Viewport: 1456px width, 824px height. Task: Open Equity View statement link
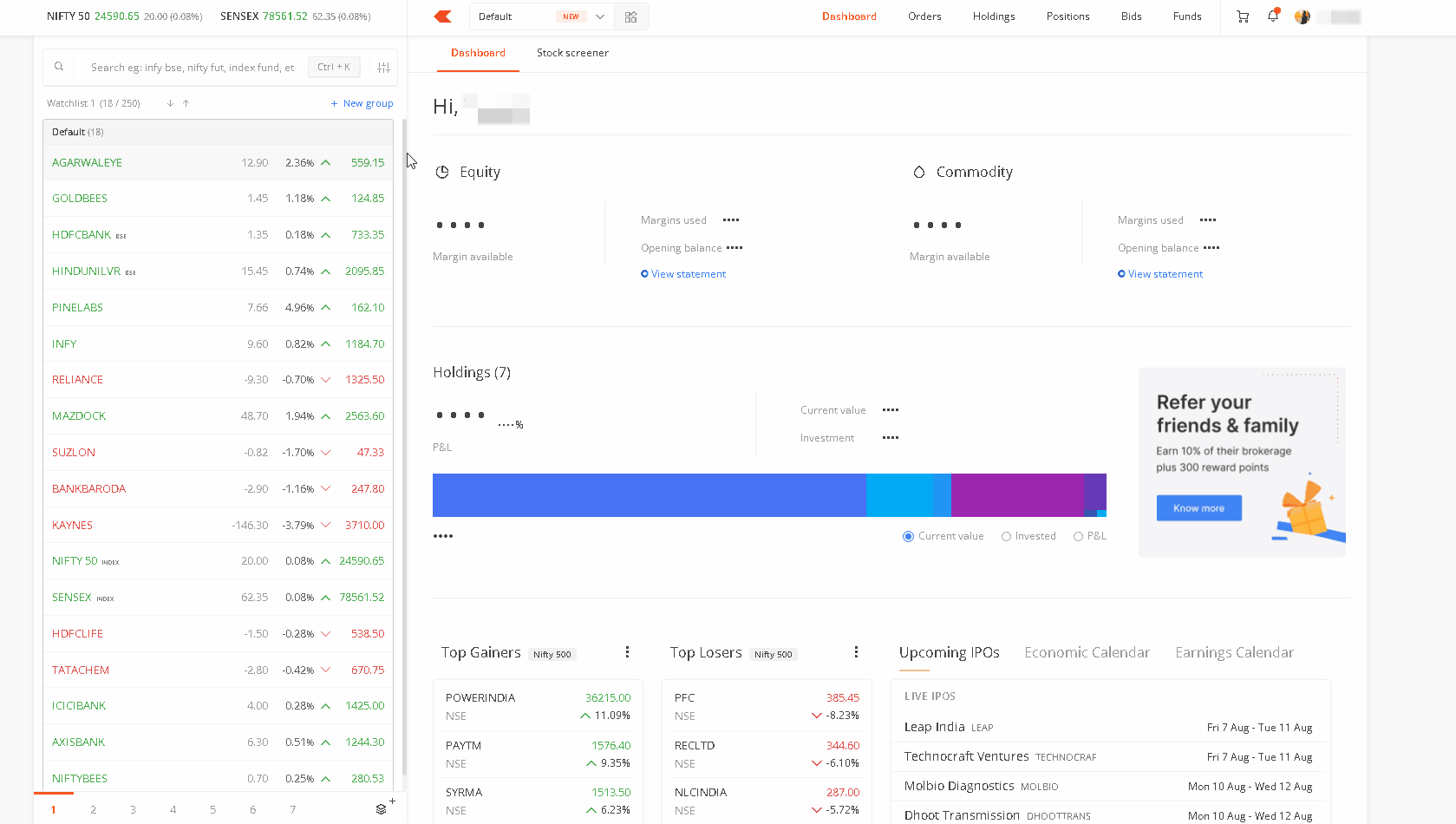coord(683,274)
